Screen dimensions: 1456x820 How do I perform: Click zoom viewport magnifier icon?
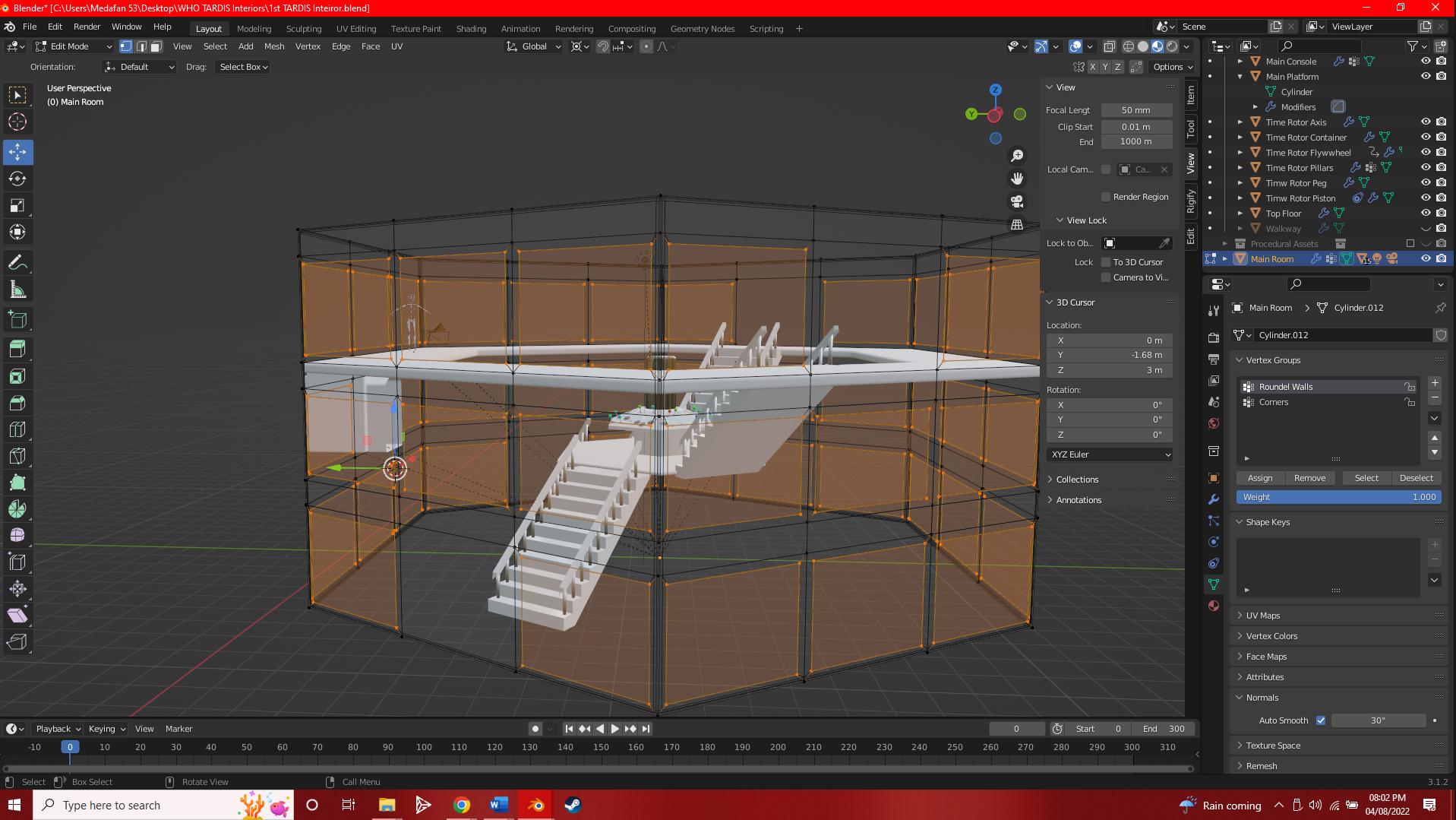pyautogui.click(x=1017, y=156)
